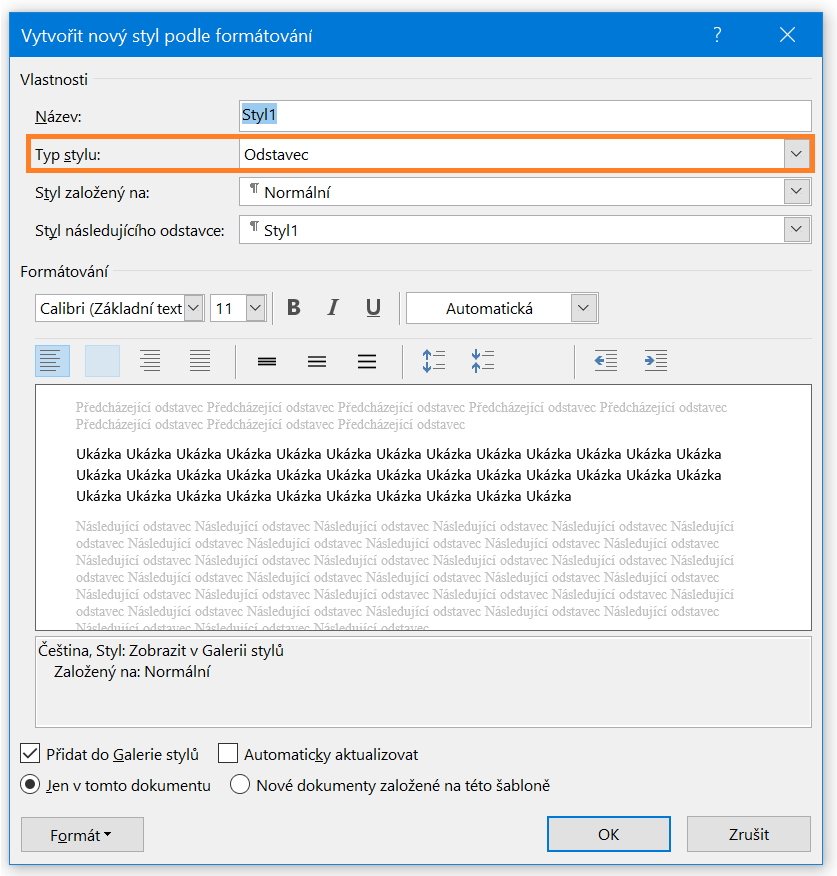Toggle bold formatting
This screenshot has height=876, width=837.
293,308
